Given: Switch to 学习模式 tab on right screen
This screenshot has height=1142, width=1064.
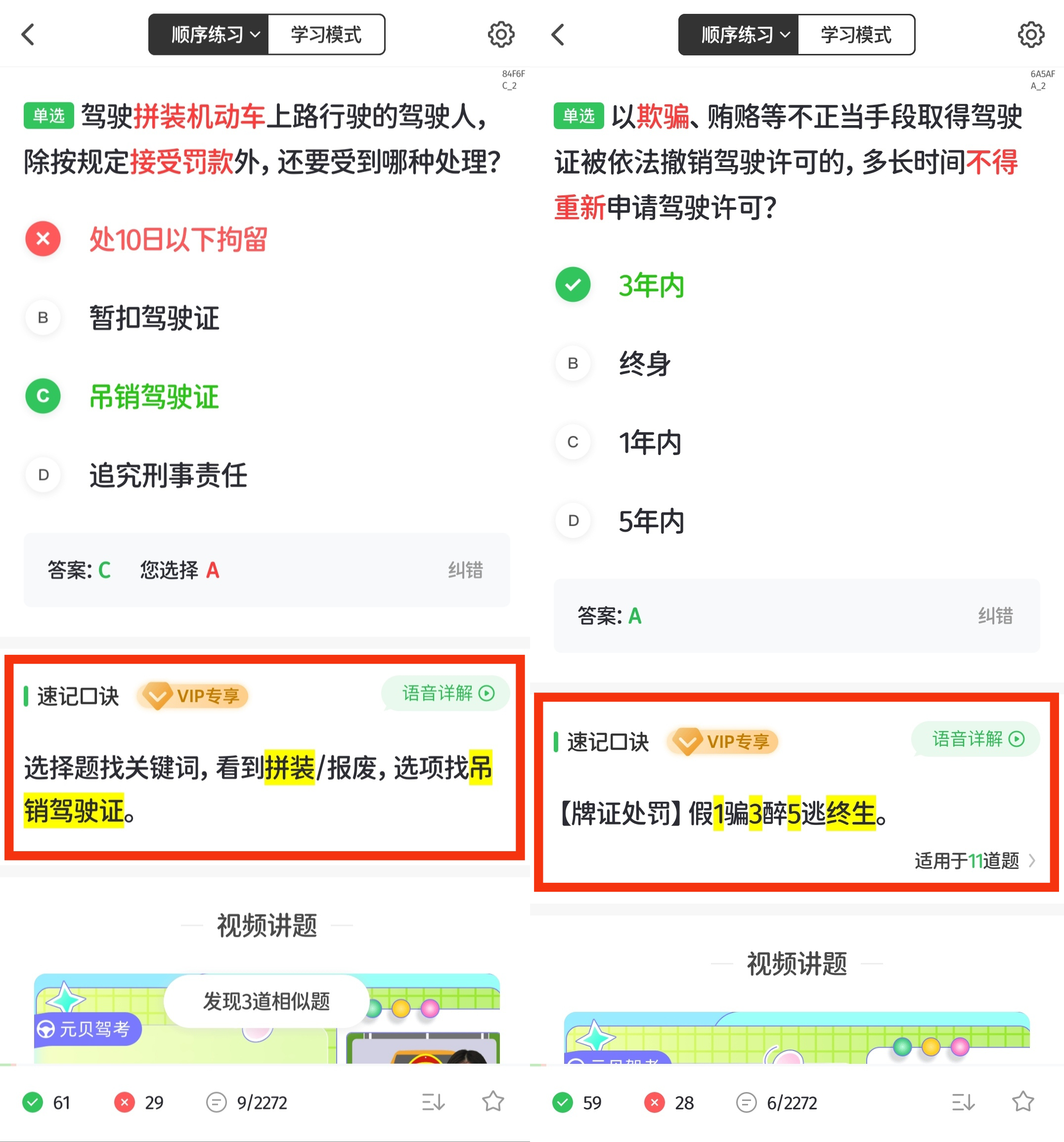Looking at the screenshot, I should coord(856,35).
